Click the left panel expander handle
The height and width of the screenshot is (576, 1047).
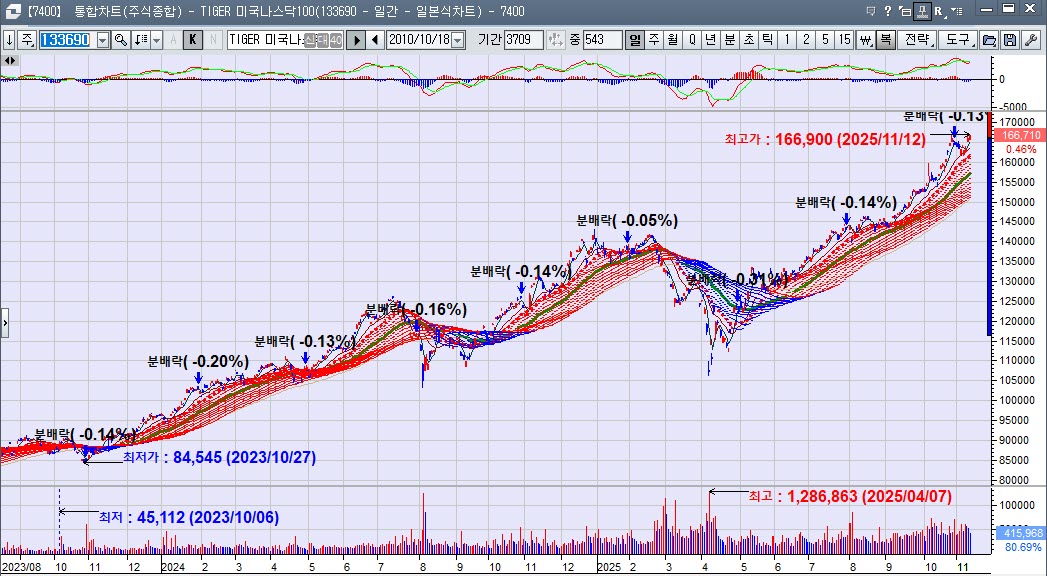coord(5,324)
